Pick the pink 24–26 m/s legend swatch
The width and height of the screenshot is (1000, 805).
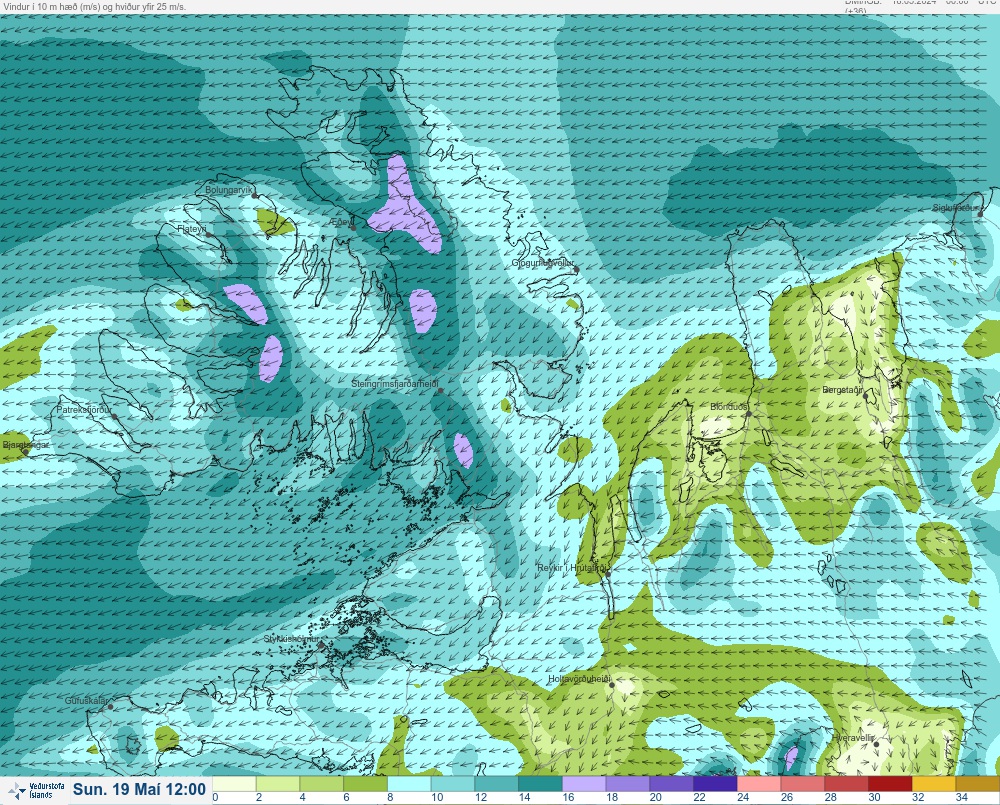pos(759,783)
